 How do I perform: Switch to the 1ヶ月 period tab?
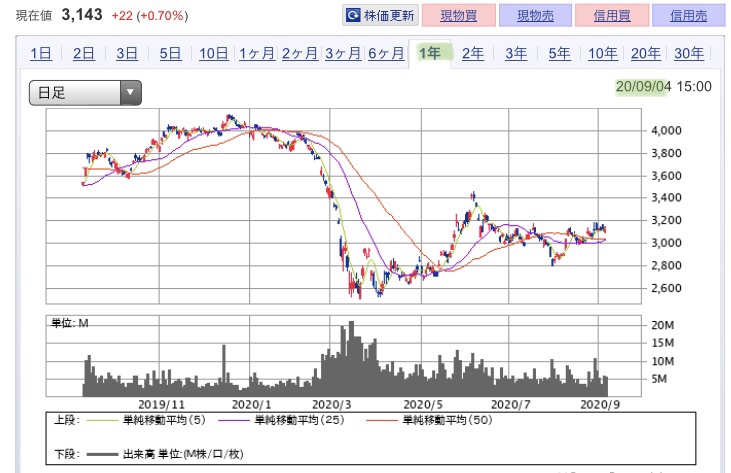(x=257, y=54)
